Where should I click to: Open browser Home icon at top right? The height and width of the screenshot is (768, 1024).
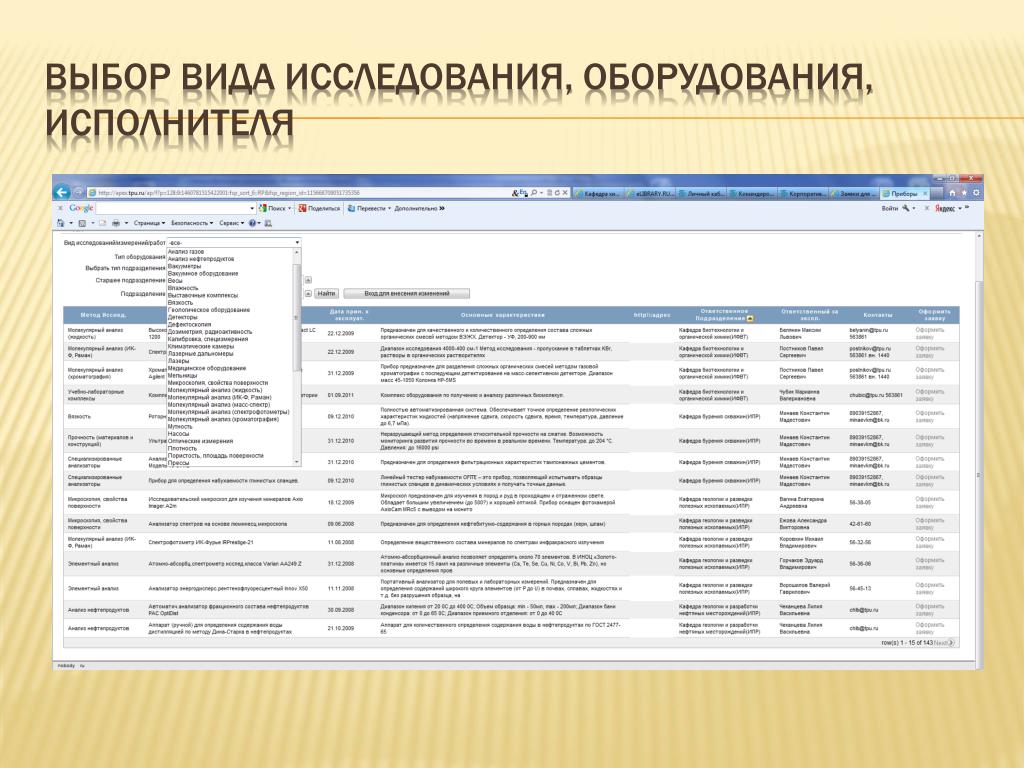pyautogui.click(x=952, y=193)
